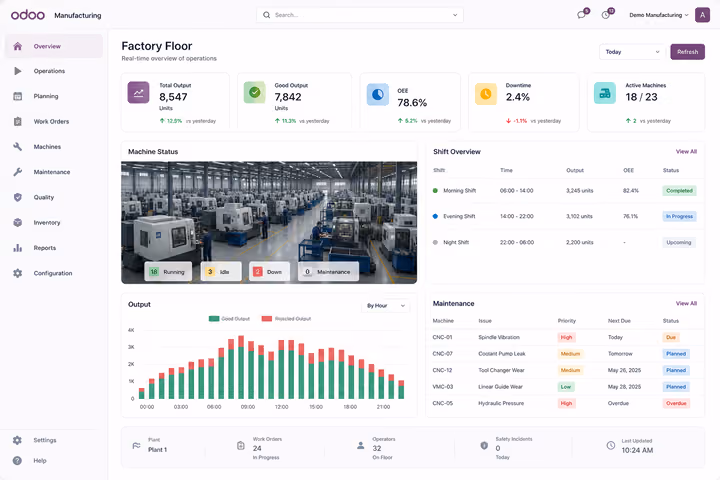The image size is (720, 480).
Task: Click the Overview home icon
Action: pyautogui.click(x=17, y=46)
